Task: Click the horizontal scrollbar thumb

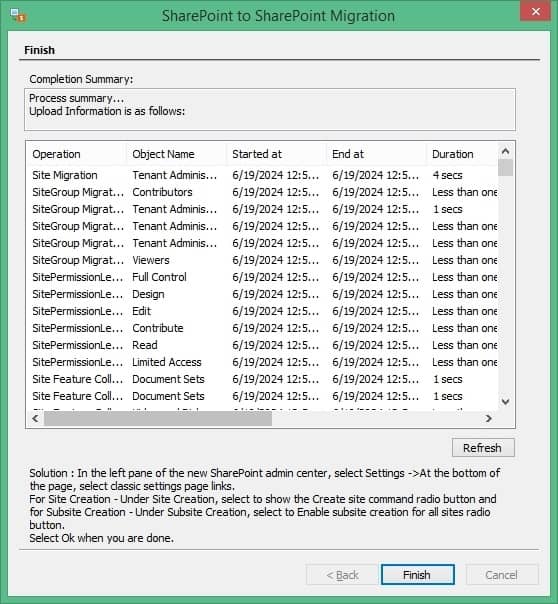Action: coord(158,418)
